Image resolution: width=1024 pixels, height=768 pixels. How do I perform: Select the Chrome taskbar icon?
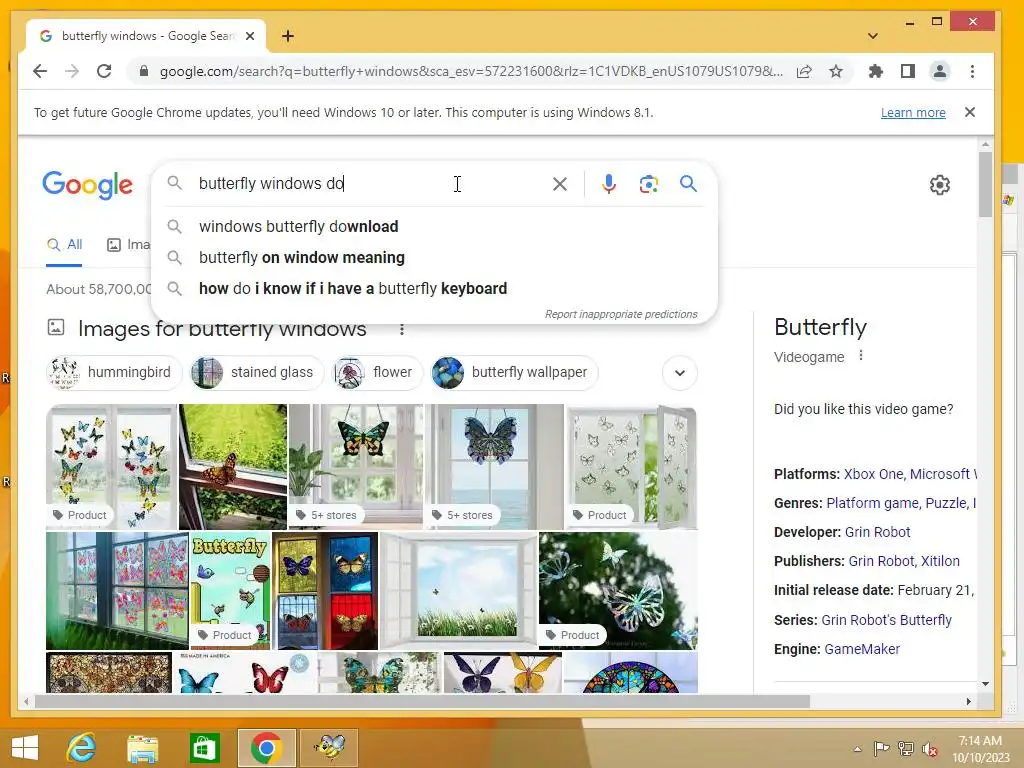(266, 748)
